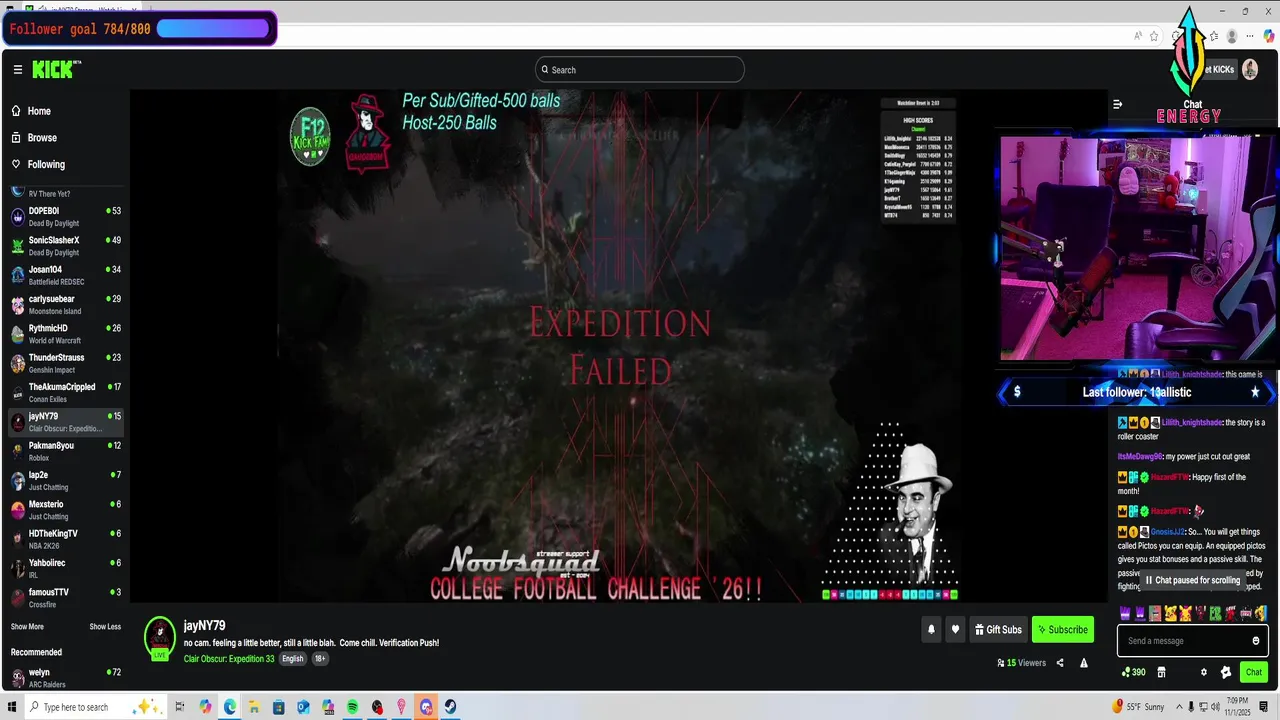The image size is (1280, 720).
Task: Open Following in sidebar
Action: pos(46,165)
